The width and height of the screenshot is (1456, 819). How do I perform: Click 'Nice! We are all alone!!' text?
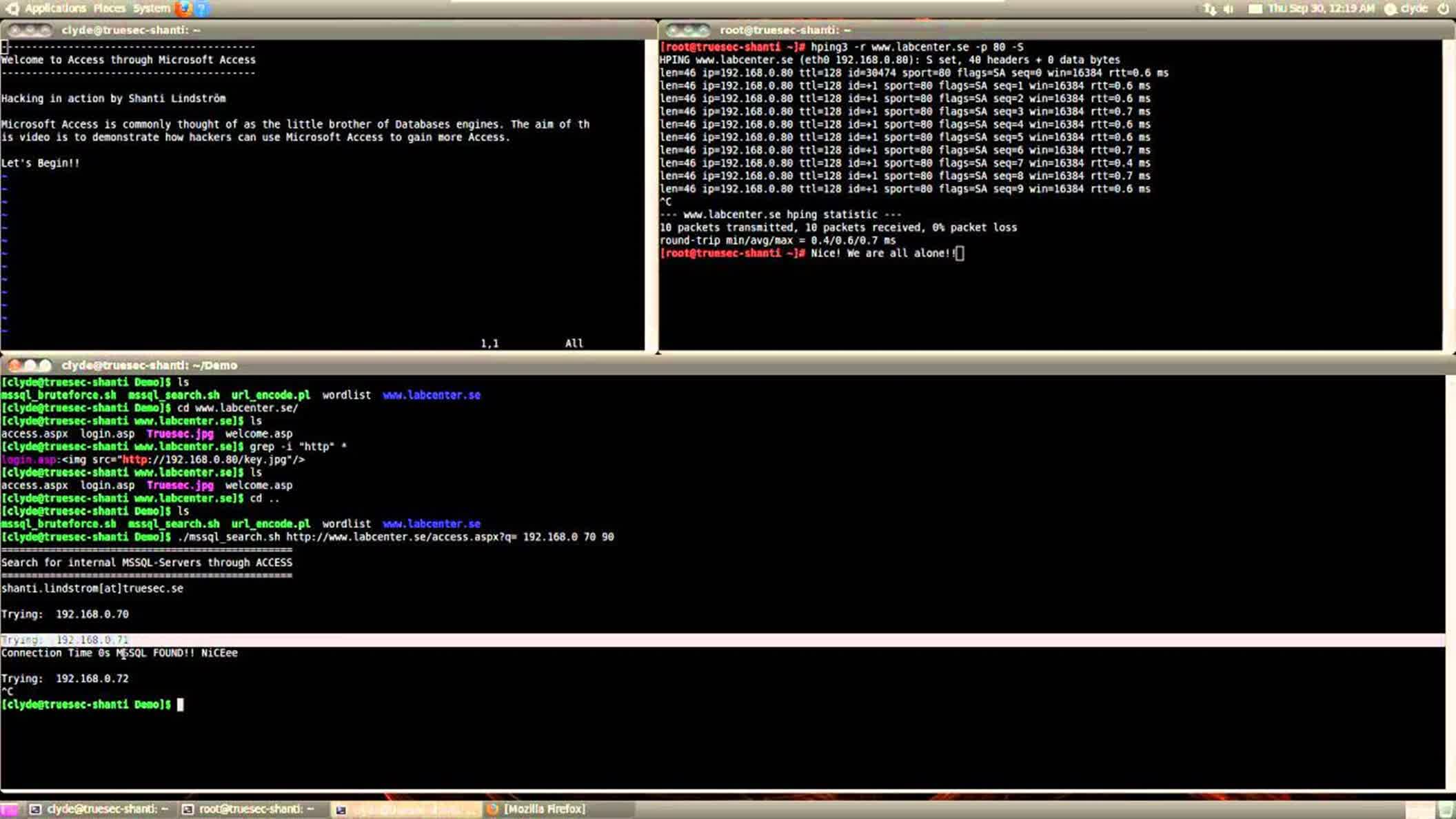tap(883, 254)
